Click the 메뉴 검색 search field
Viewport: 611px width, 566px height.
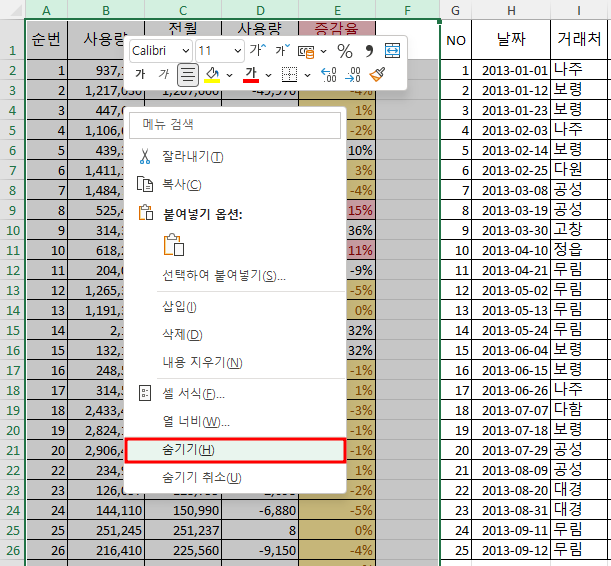click(x=235, y=125)
